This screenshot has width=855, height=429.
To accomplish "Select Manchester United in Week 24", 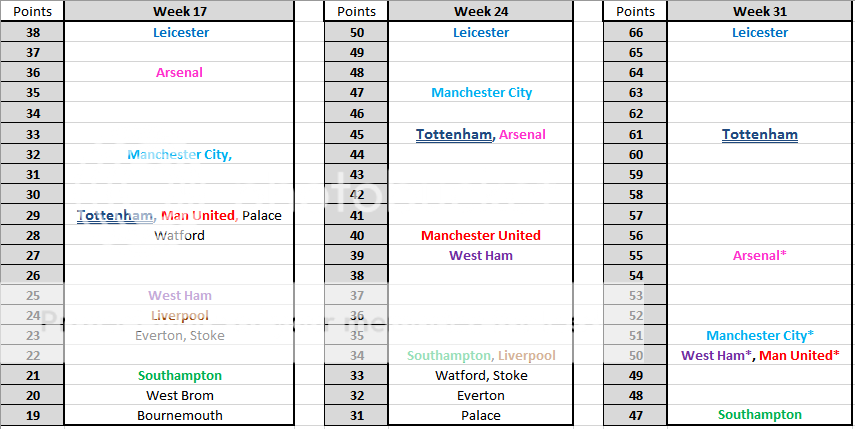I will click(x=480, y=235).
